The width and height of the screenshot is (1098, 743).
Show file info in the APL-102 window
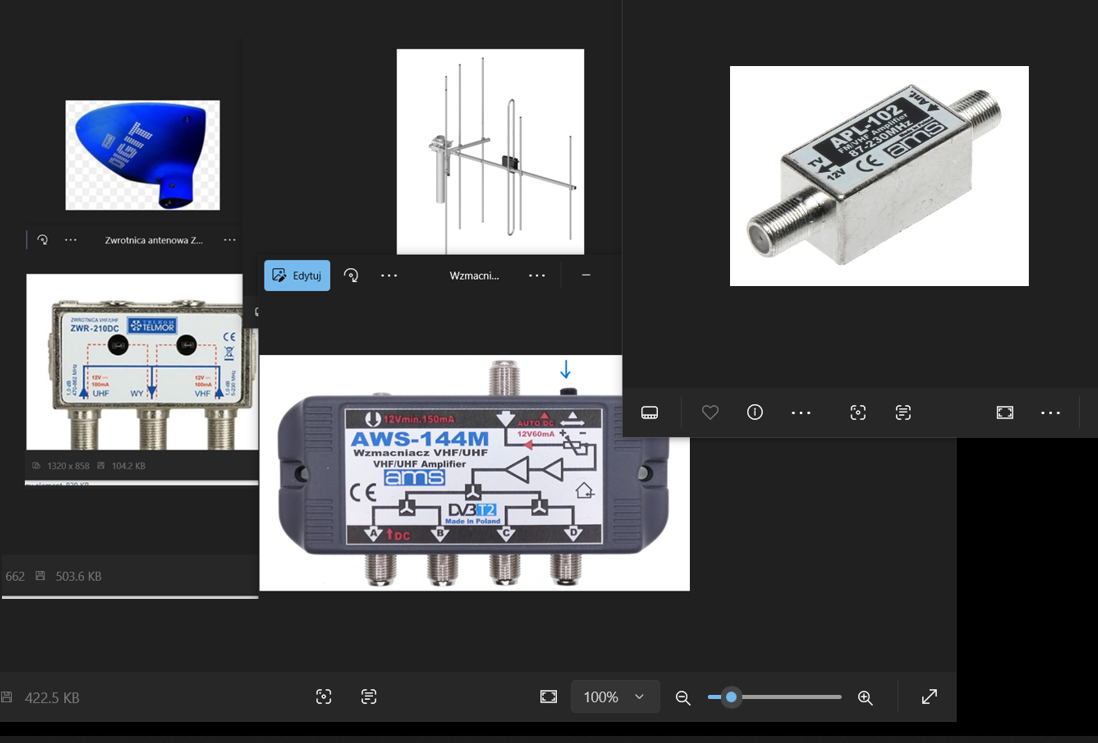755,412
